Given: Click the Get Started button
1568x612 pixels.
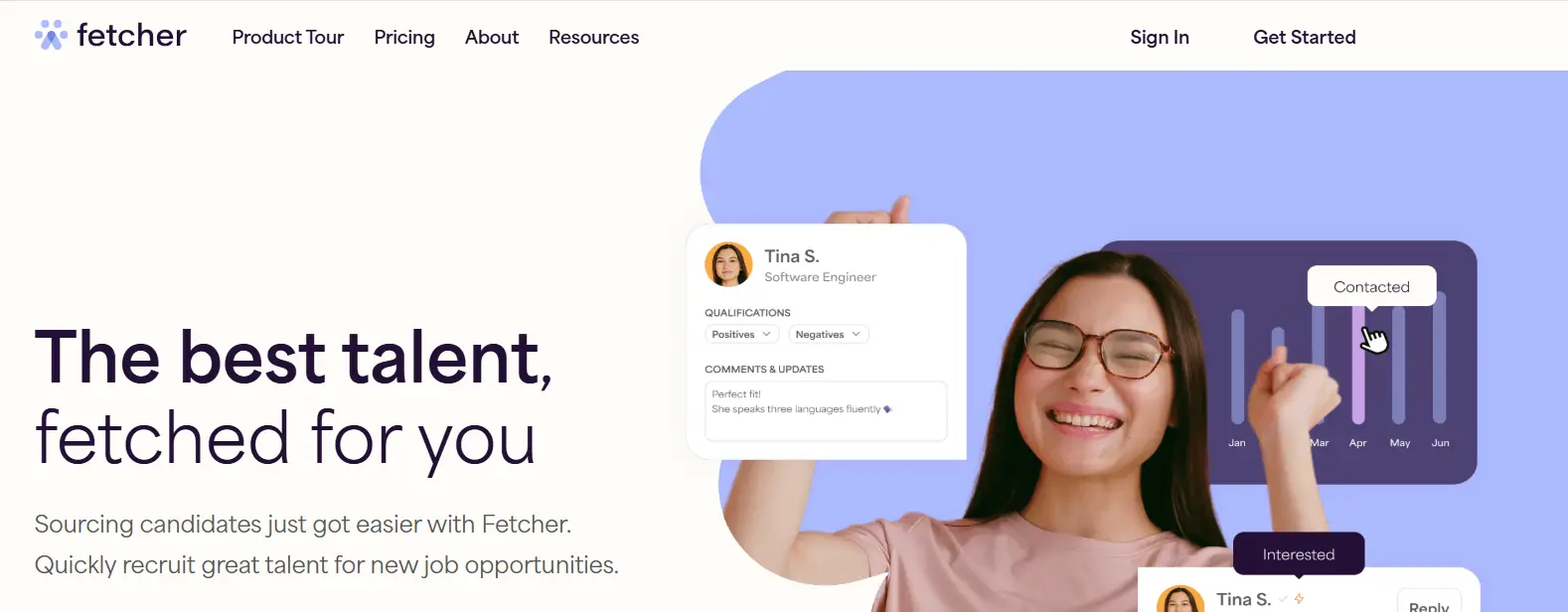Looking at the screenshot, I should coord(1305,37).
